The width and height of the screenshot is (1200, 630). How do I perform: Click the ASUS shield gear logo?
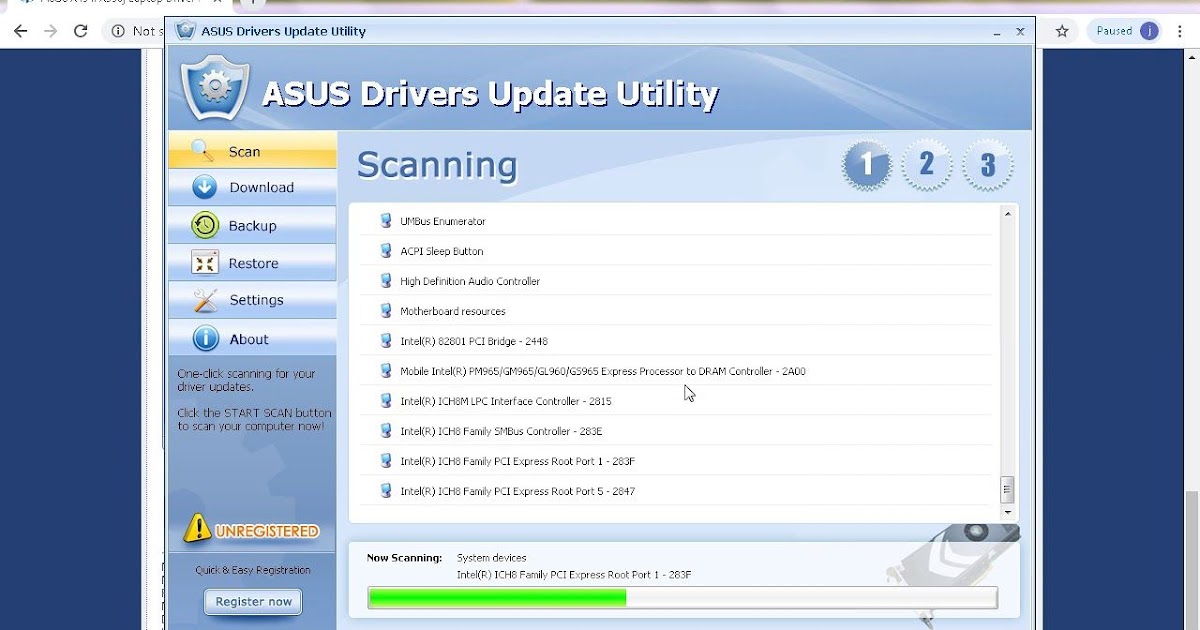coord(214,88)
